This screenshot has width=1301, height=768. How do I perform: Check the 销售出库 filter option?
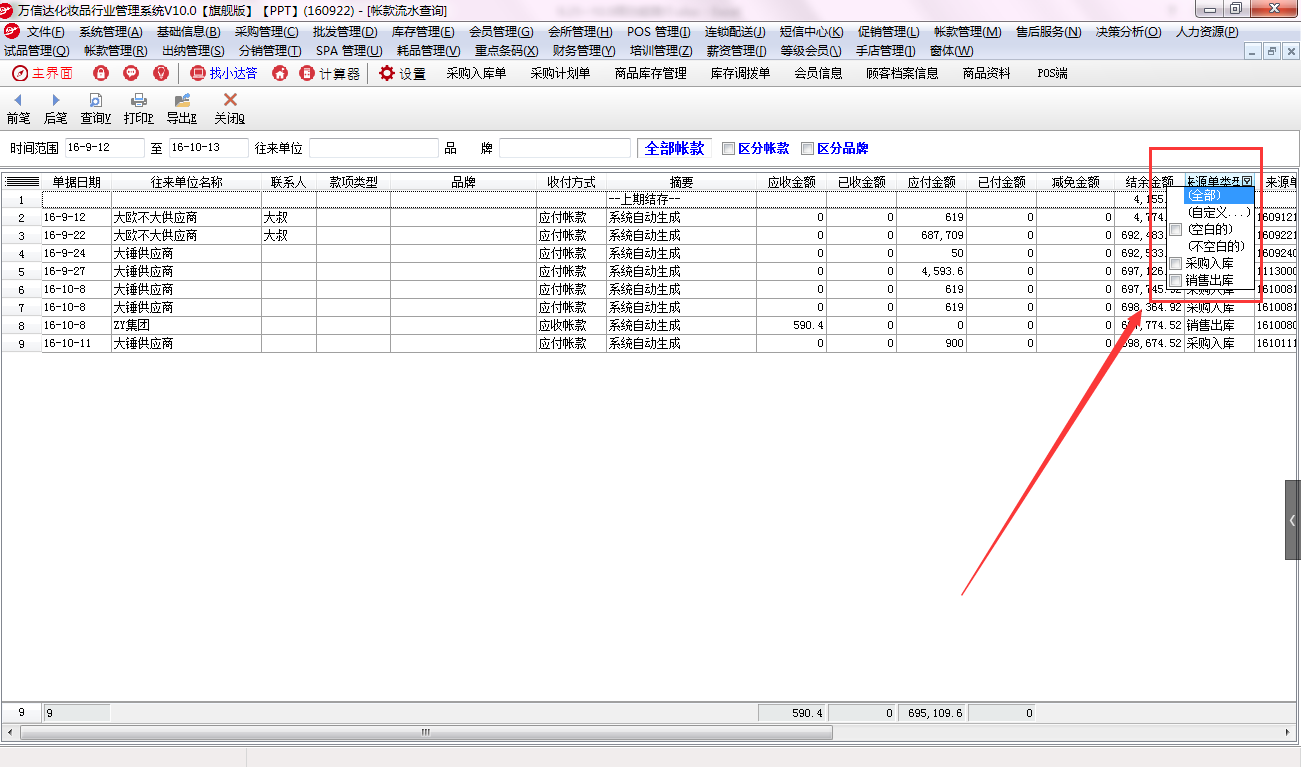pyautogui.click(x=1176, y=280)
